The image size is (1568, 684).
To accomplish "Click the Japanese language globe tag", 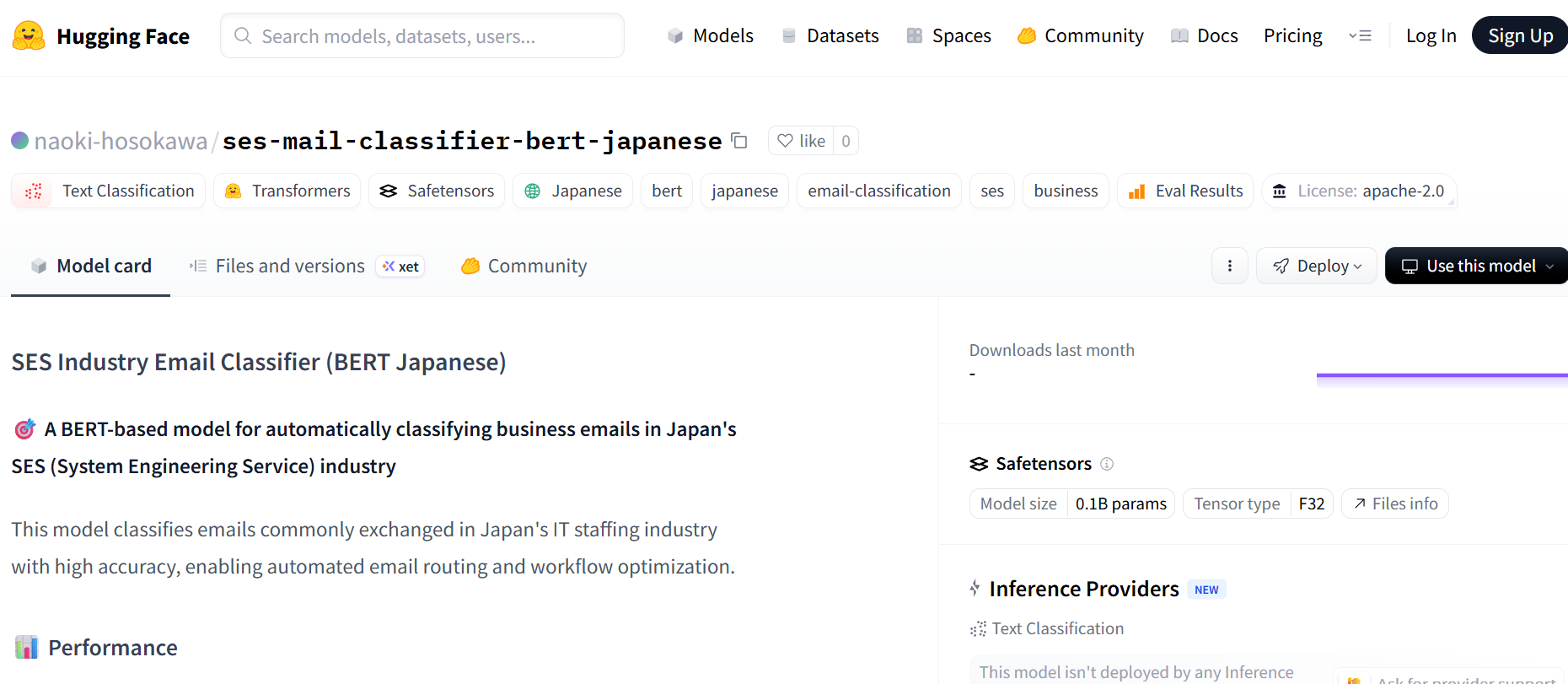I will click(x=573, y=191).
